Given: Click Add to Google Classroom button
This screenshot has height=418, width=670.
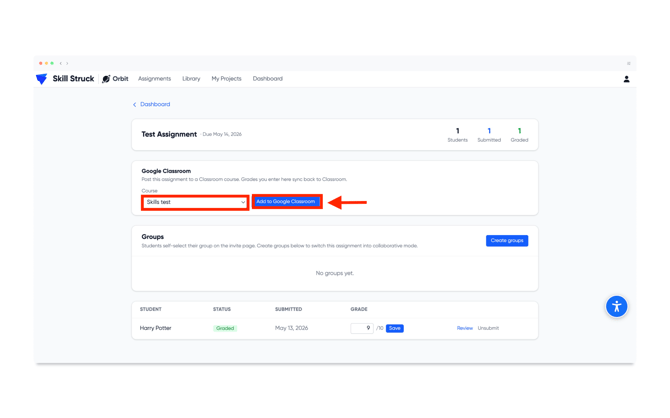Looking at the screenshot, I should click(x=286, y=201).
